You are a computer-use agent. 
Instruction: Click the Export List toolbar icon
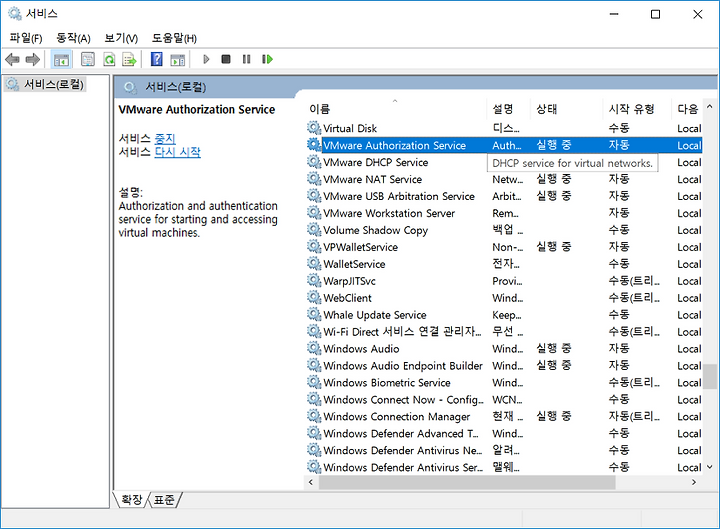click(129, 59)
